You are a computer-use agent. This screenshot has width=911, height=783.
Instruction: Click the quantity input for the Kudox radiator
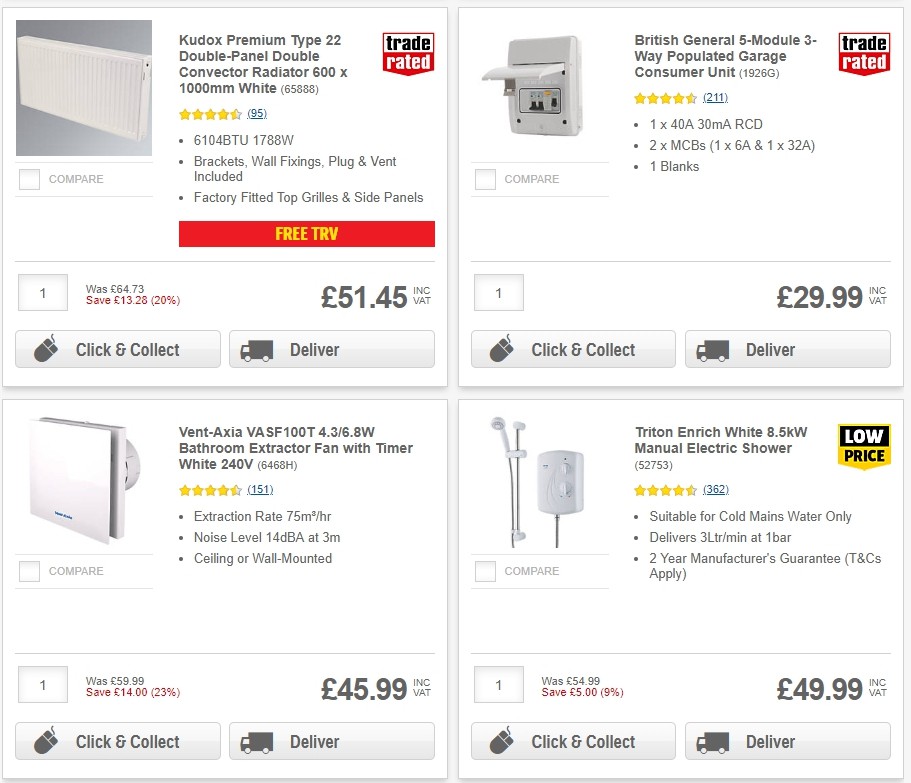click(x=42, y=293)
